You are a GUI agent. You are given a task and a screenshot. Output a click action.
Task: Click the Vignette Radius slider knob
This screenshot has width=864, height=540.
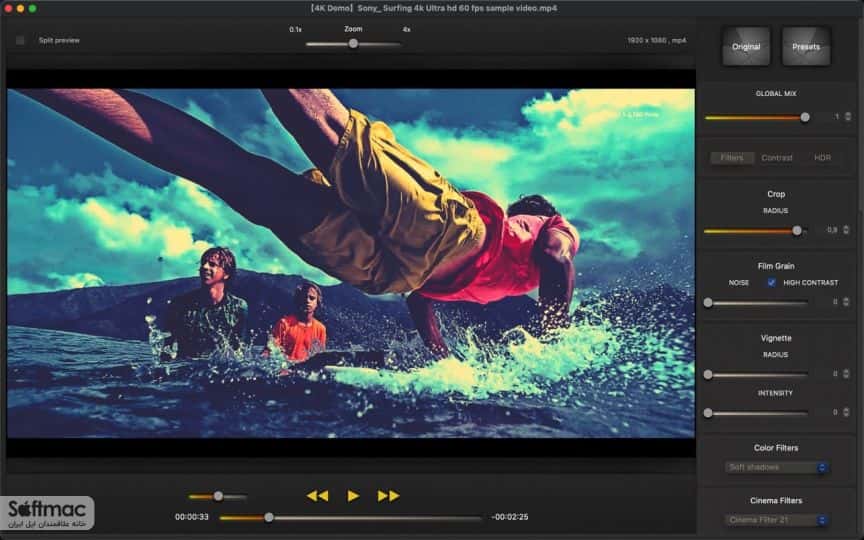(x=708, y=375)
